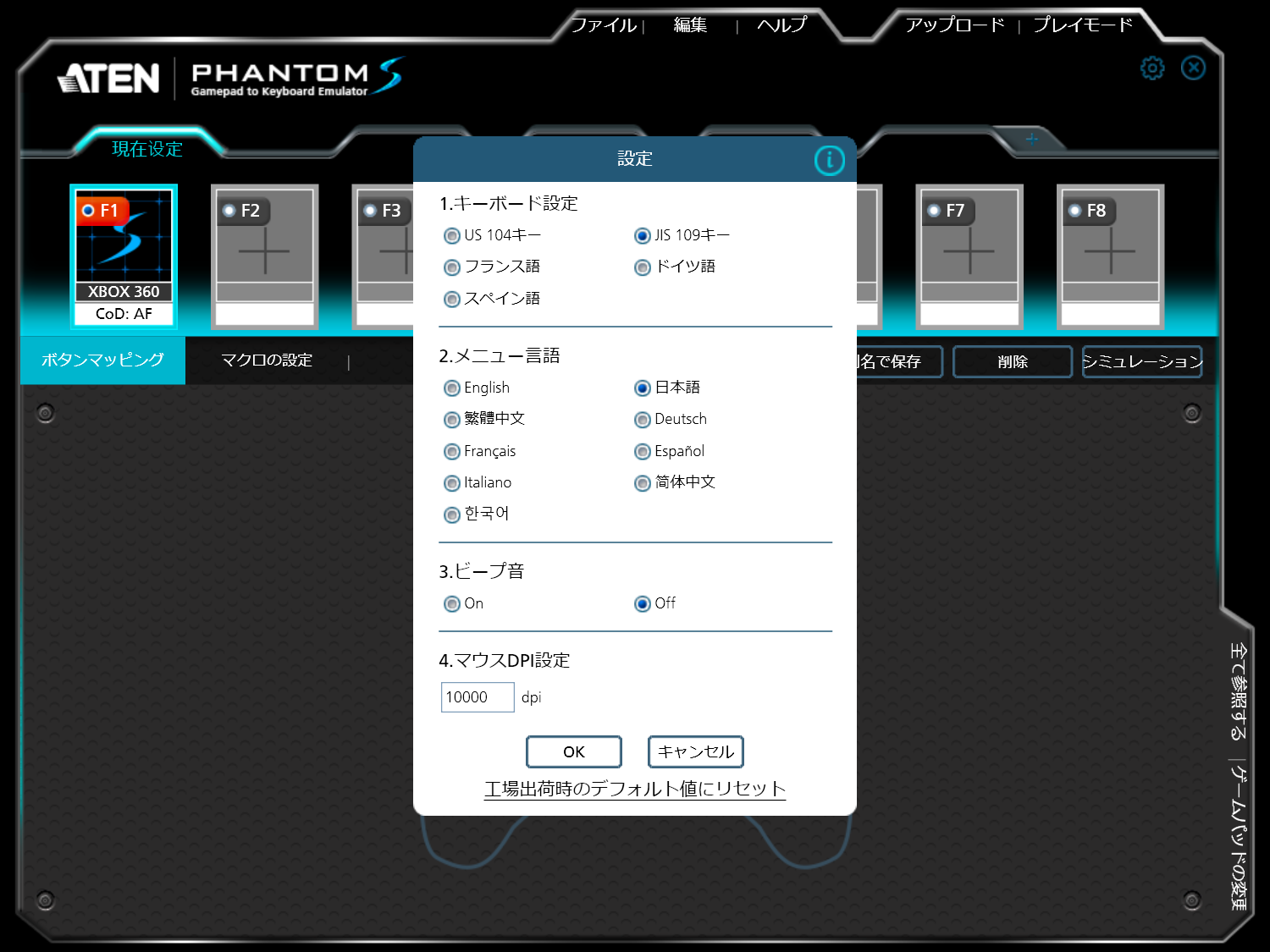Open the settings gear icon
The image size is (1270, 952).
click(1152, 68)
